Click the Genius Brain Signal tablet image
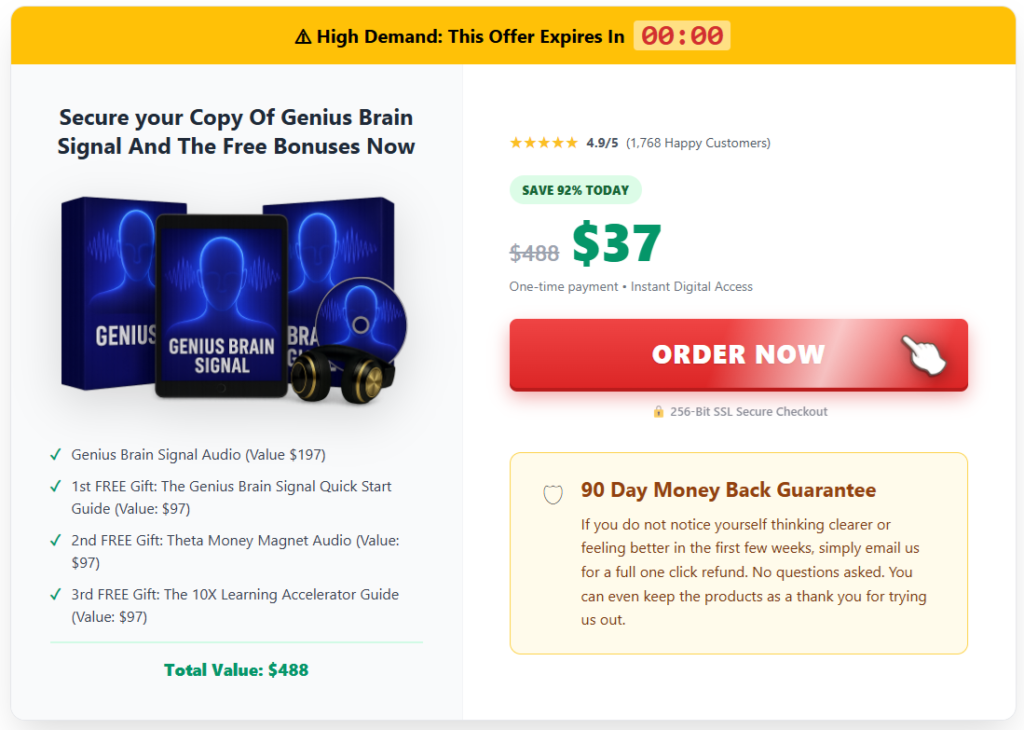Image resolution: width=1024 pixels, height=730 pixels. 222,305
